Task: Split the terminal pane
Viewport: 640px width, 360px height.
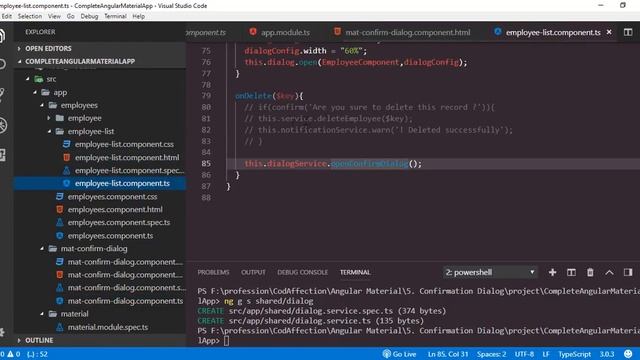Action: [571, 272]
